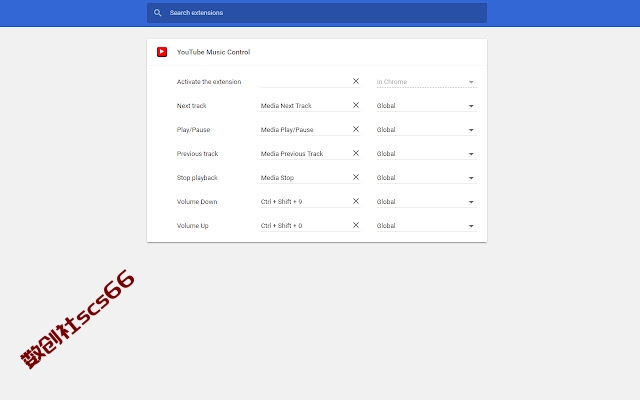Screen dimensions: 640x400
Task: Click the YouTube Music Control extension icon
Action: pos(162,52)
